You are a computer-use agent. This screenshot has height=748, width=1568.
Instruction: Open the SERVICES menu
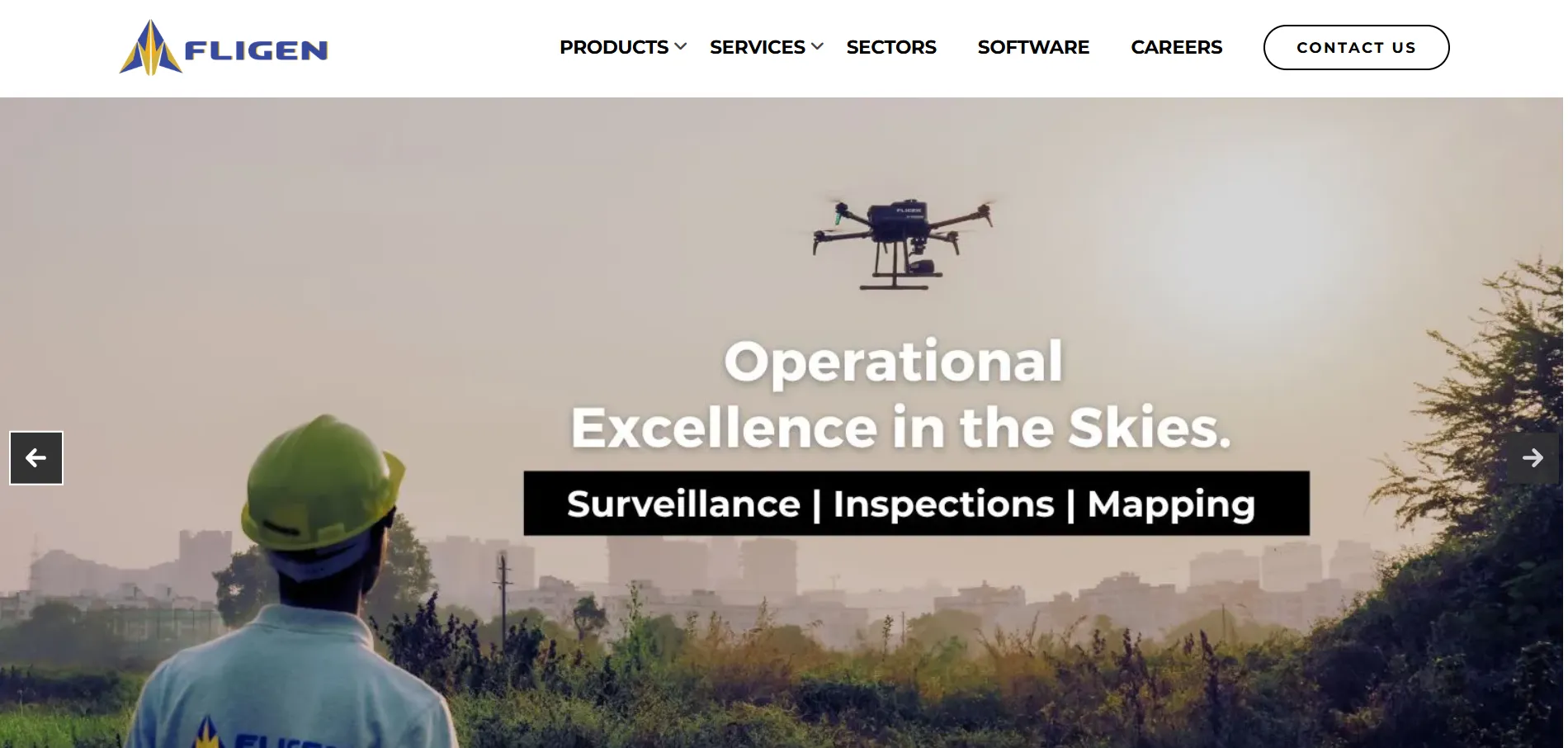pyautogui.click(x=757, y=47)
